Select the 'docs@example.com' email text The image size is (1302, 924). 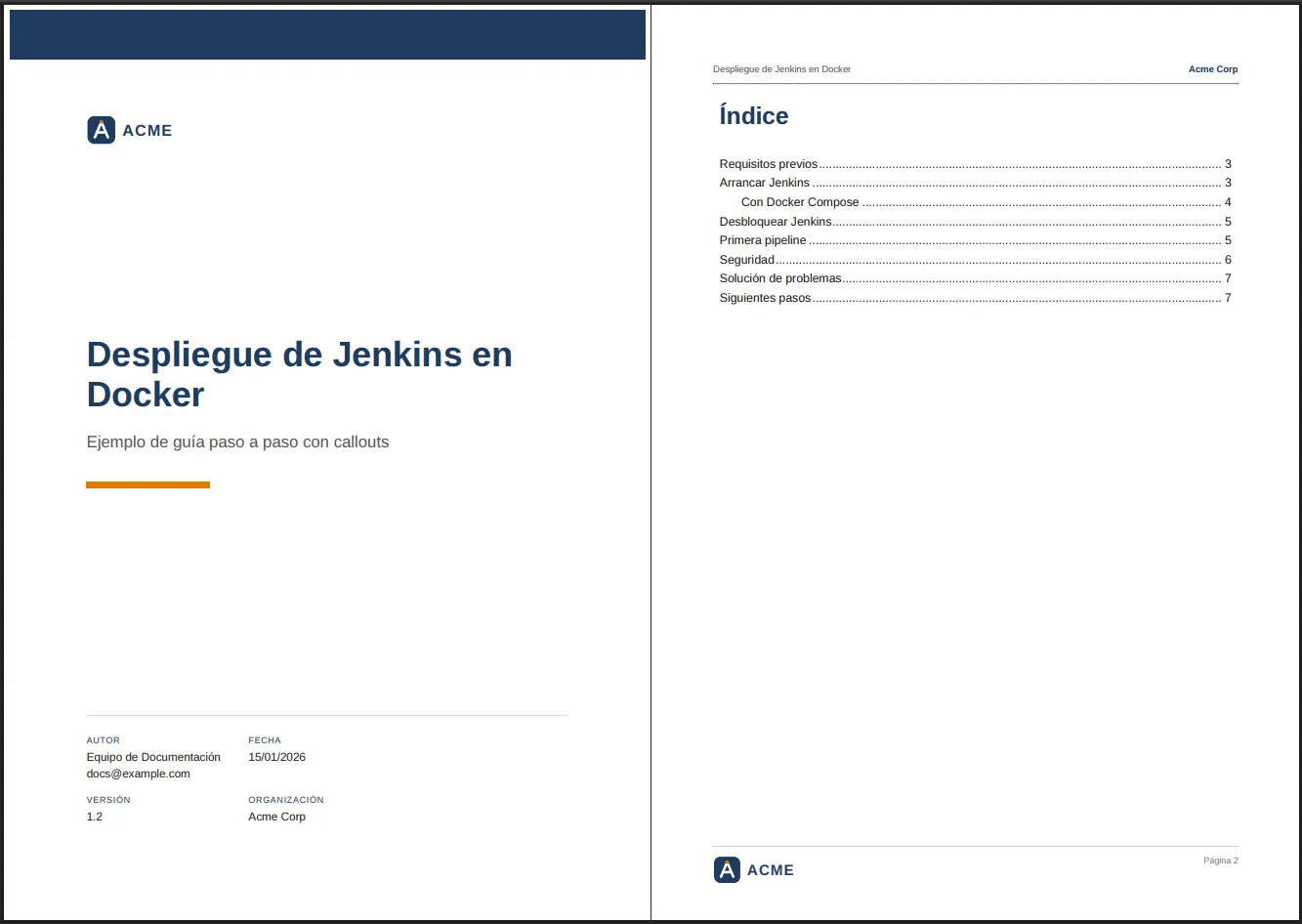(x=139, y=774)
